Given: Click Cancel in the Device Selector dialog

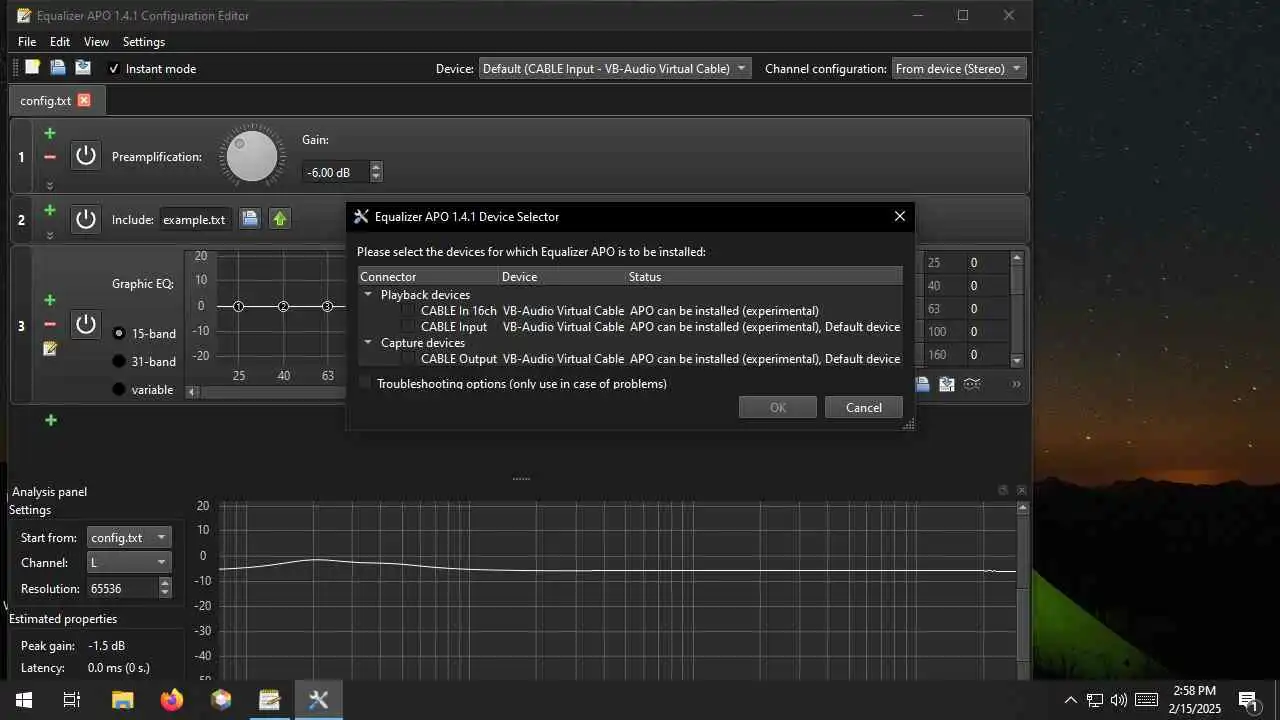Looking at the screenshot, I should pyautogui.click(x=864, y=407).
